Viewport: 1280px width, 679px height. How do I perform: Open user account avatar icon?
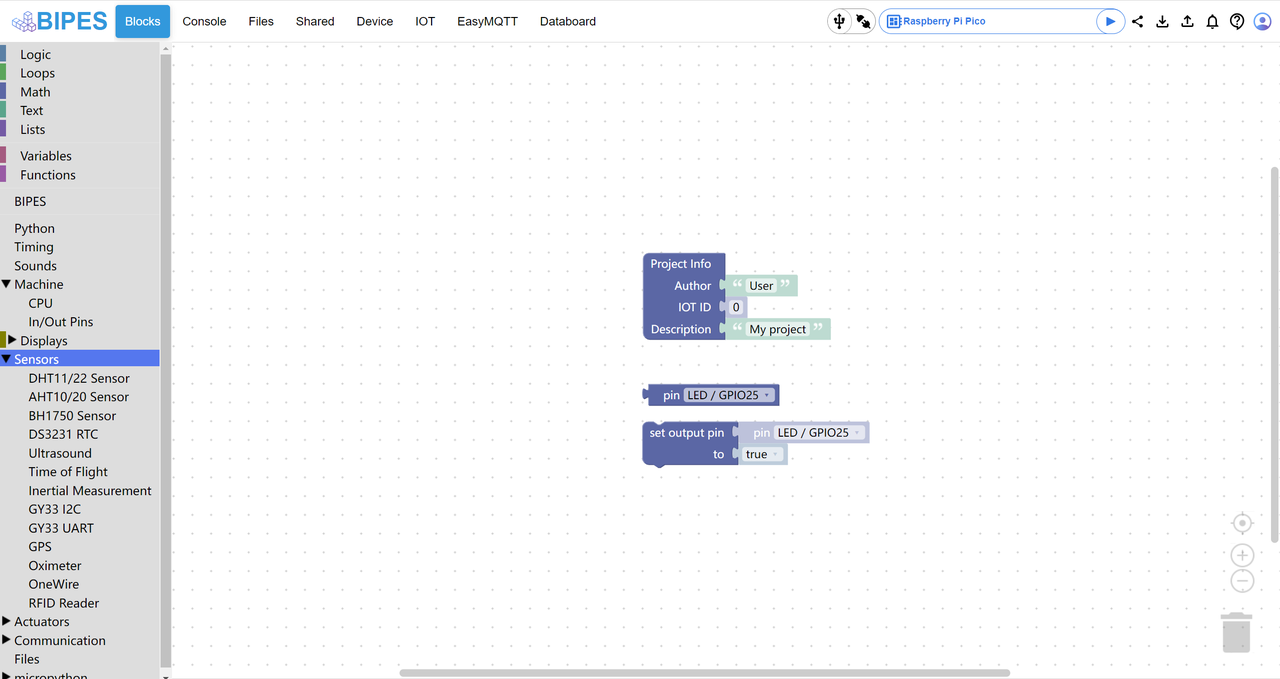1262,21
